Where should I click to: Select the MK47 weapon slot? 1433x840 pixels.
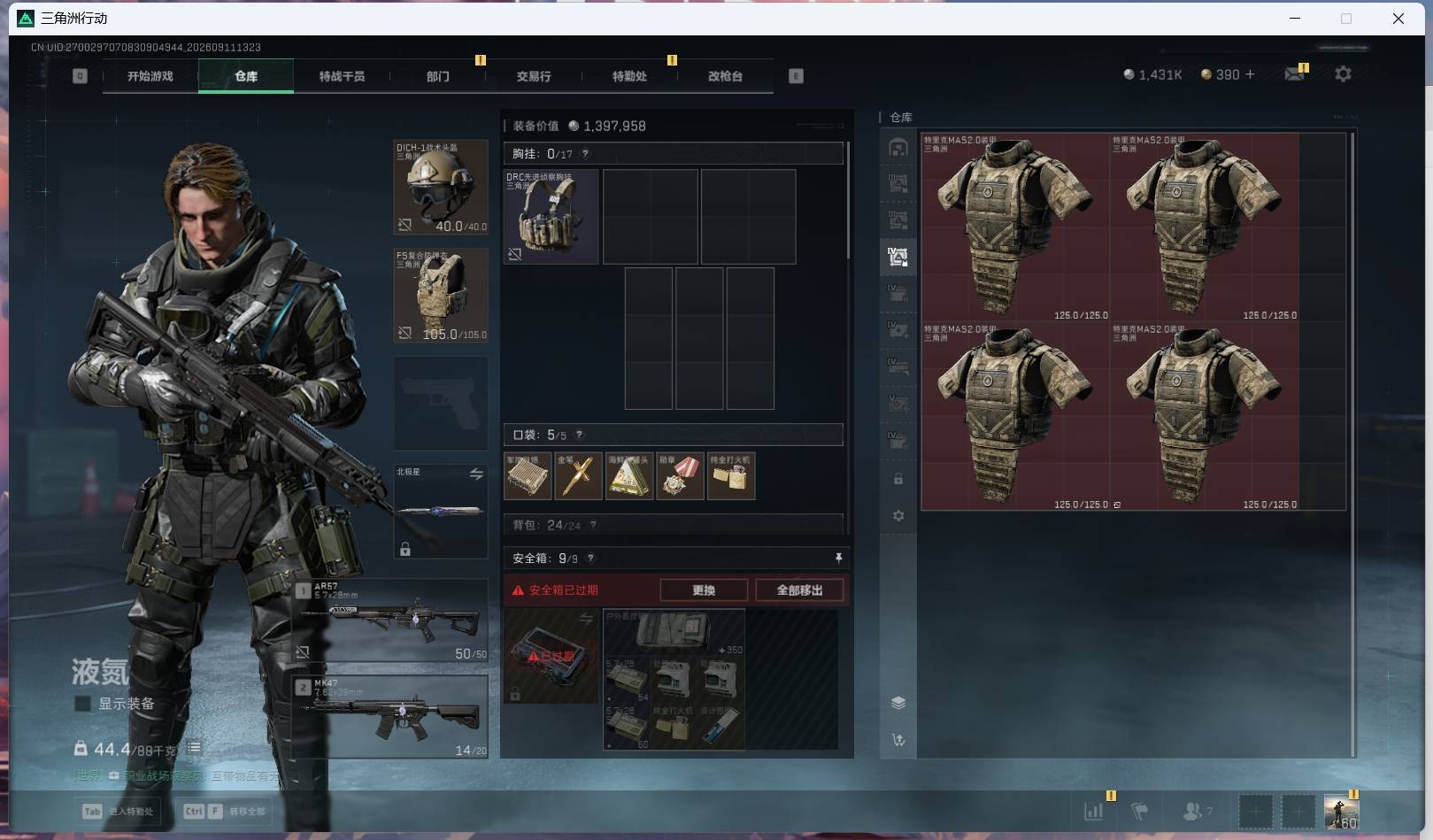click(390, 716)
